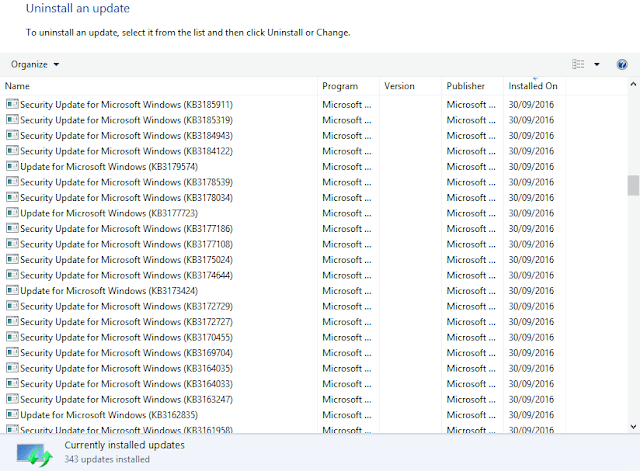Open the Help icon
Viewport: 640px width, 471px height.
[x=622, y=64]
